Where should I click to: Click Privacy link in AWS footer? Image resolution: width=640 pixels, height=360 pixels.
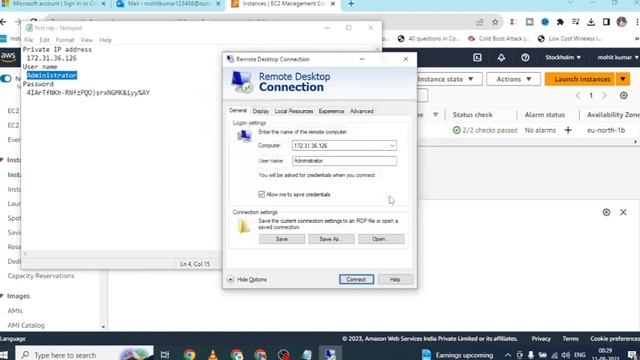tap(541, 338)
